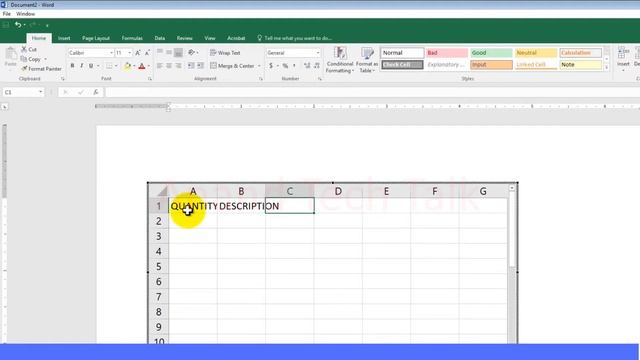Click the Merge & Center button
The height and width of the screenshot is (360, 640).
pos(232,66)
